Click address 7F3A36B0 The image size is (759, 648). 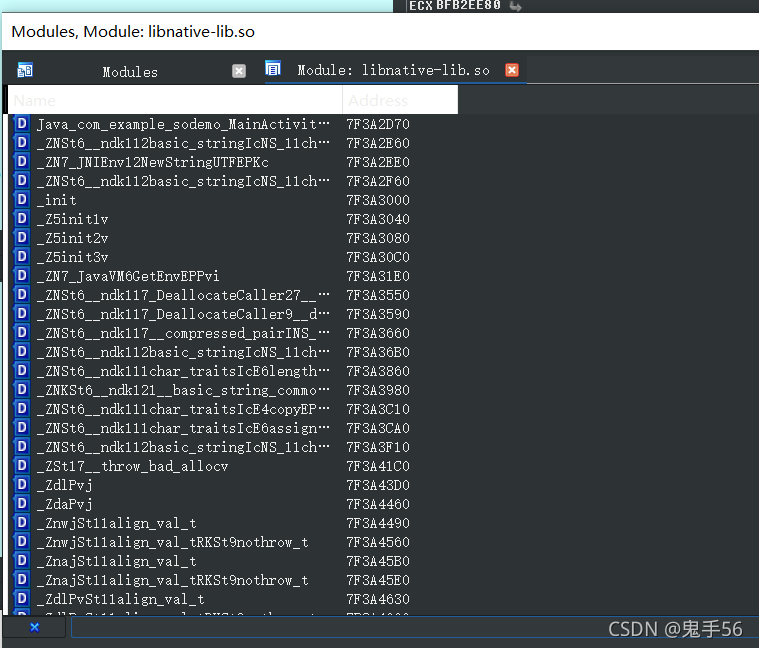coord(378,352)
